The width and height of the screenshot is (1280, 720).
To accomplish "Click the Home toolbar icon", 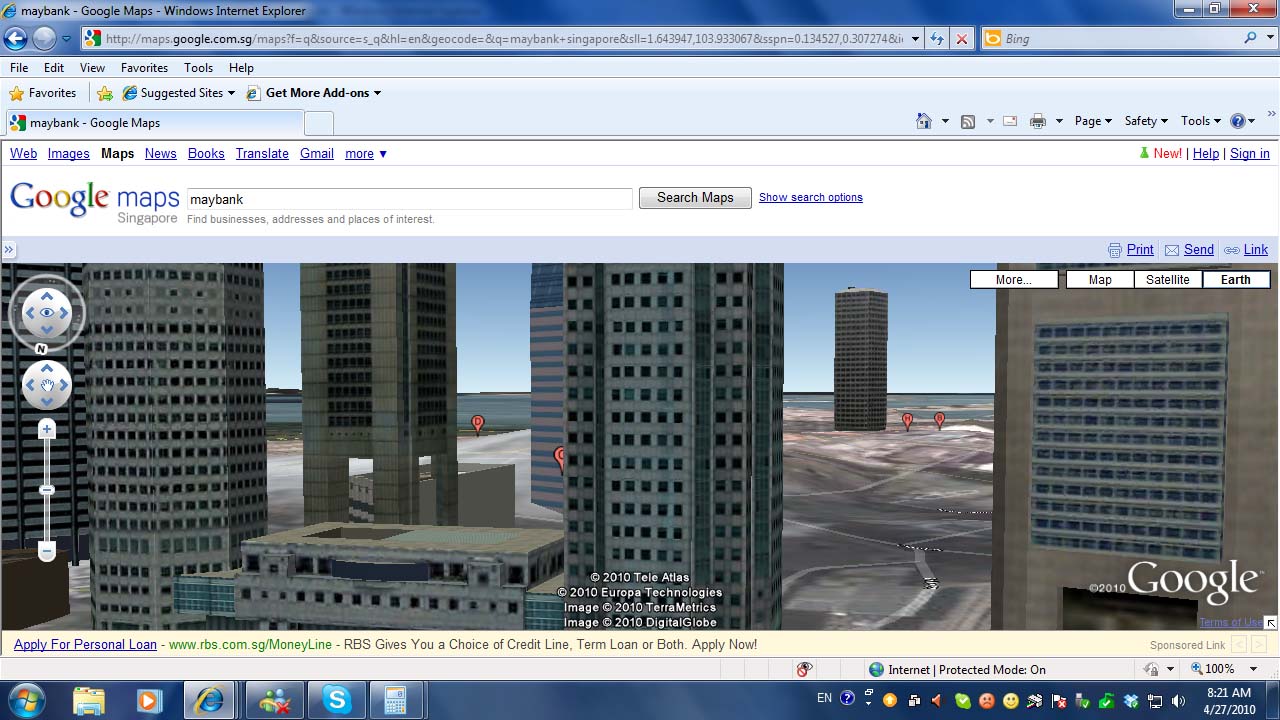I will coord(924,121).
